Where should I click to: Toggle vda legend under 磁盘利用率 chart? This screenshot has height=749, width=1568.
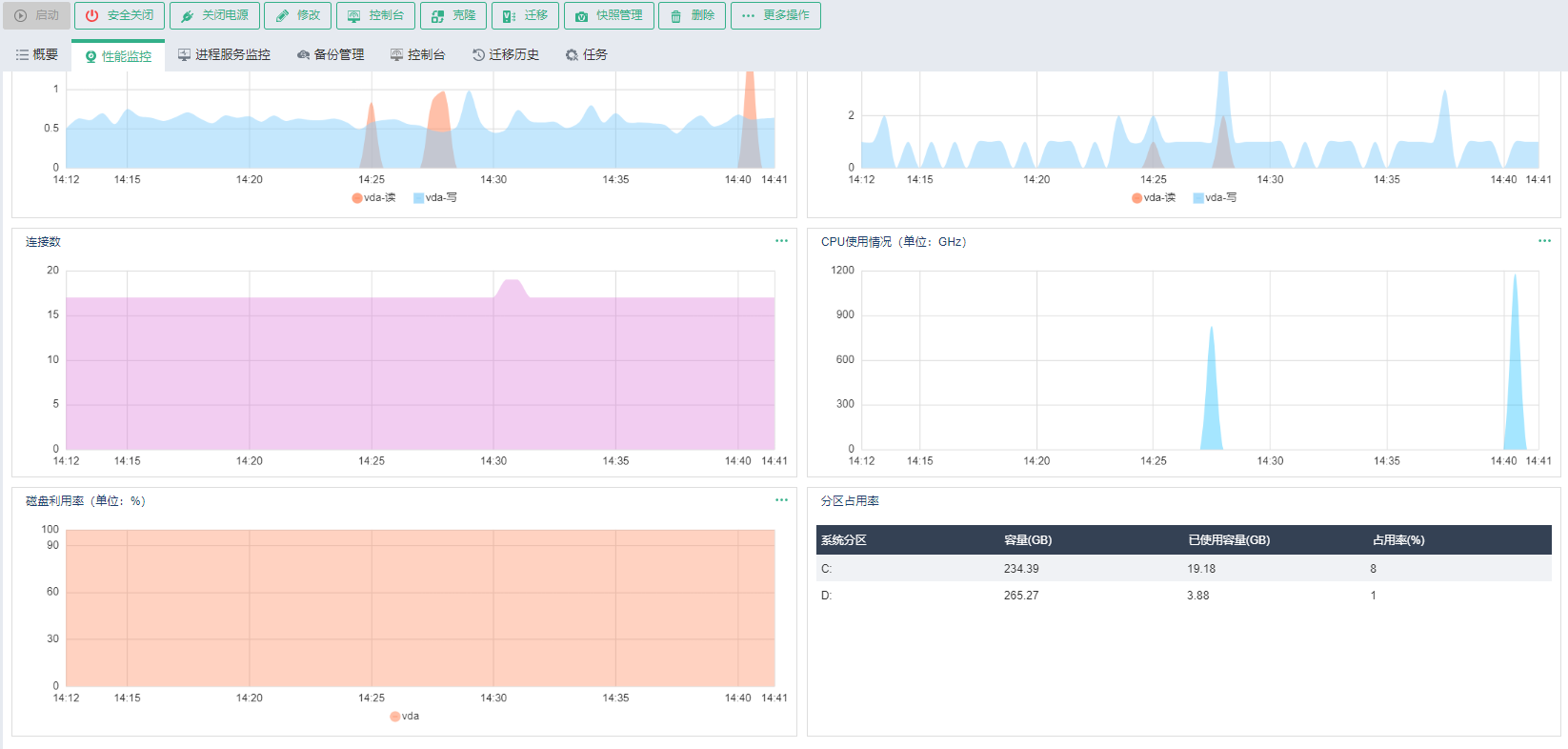click(404, 717)
